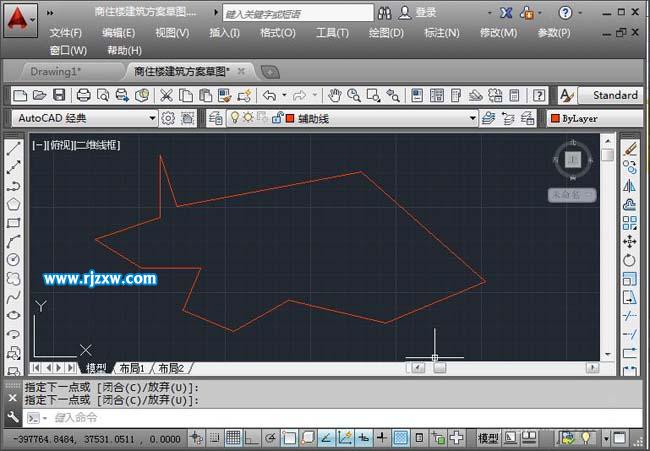Click the Cut scissors icon

(x=166, y=95)
